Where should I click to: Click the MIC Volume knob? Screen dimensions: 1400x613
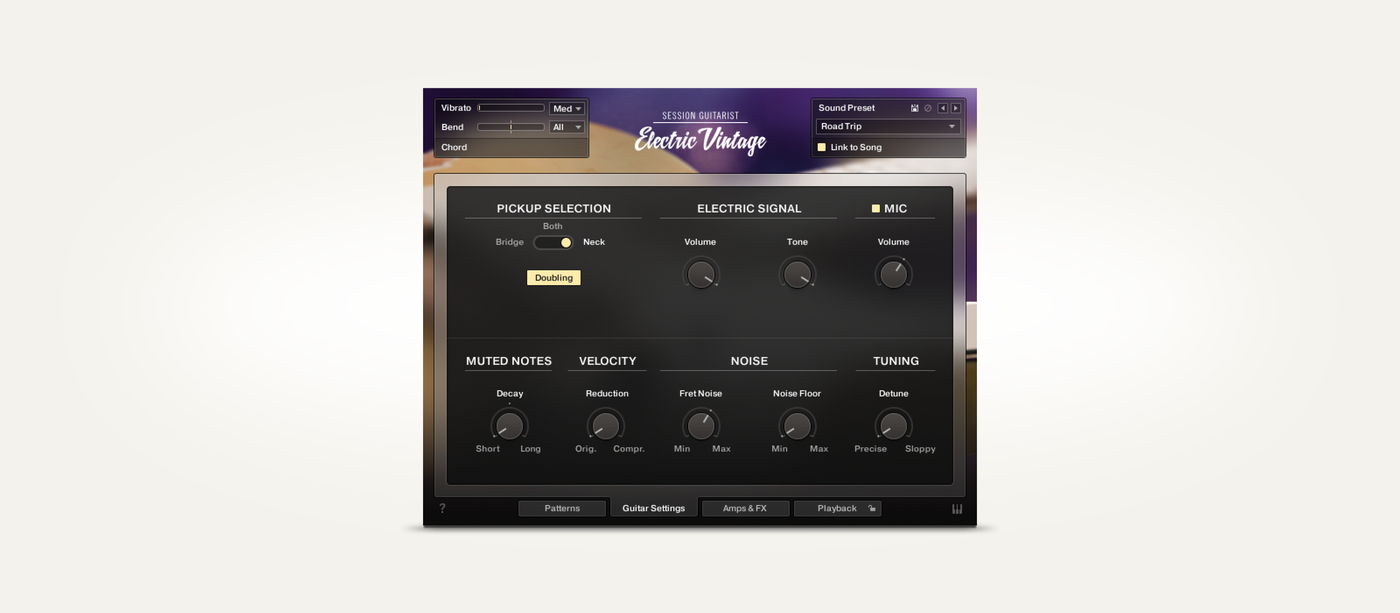[x=894, y=274]
